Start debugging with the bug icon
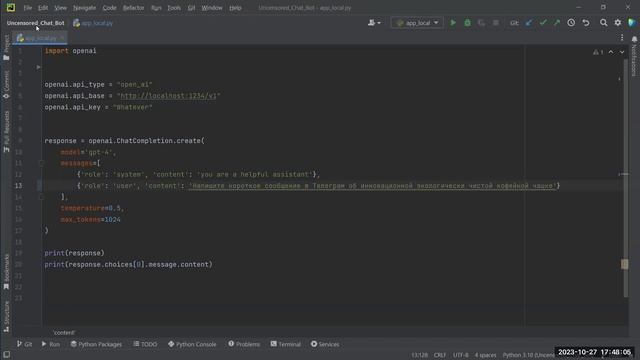 pyautogui.click(x=467, y=23)
